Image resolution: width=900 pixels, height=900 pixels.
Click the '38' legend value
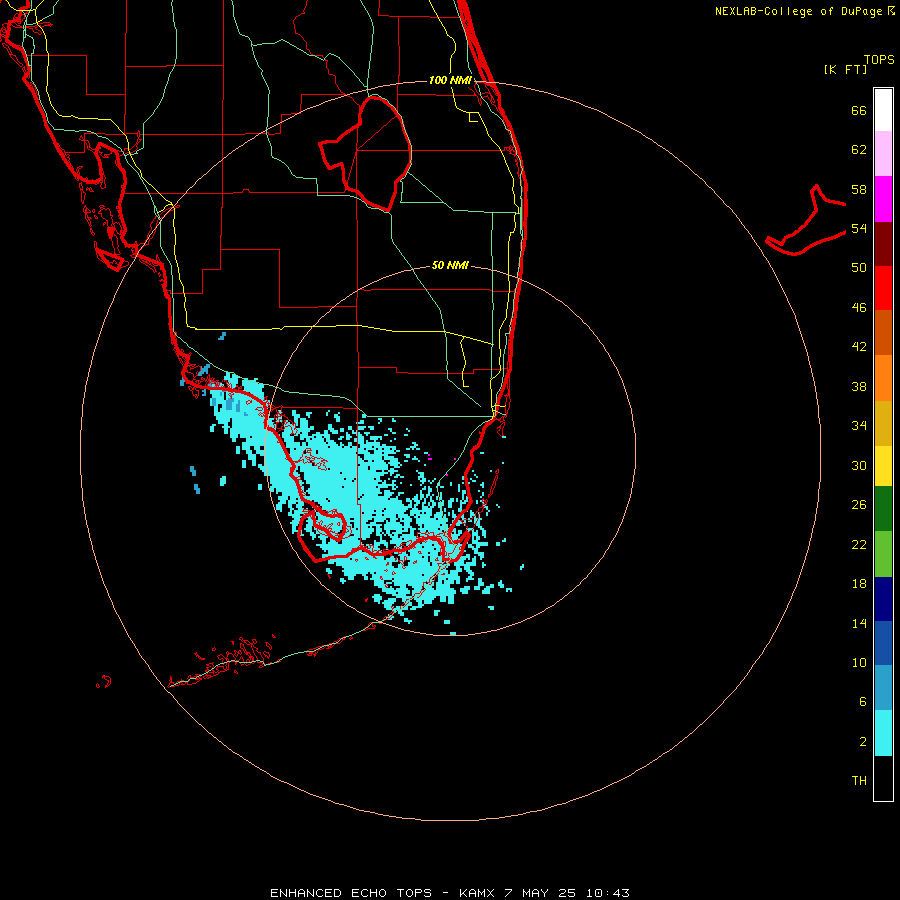coord(859,386)
